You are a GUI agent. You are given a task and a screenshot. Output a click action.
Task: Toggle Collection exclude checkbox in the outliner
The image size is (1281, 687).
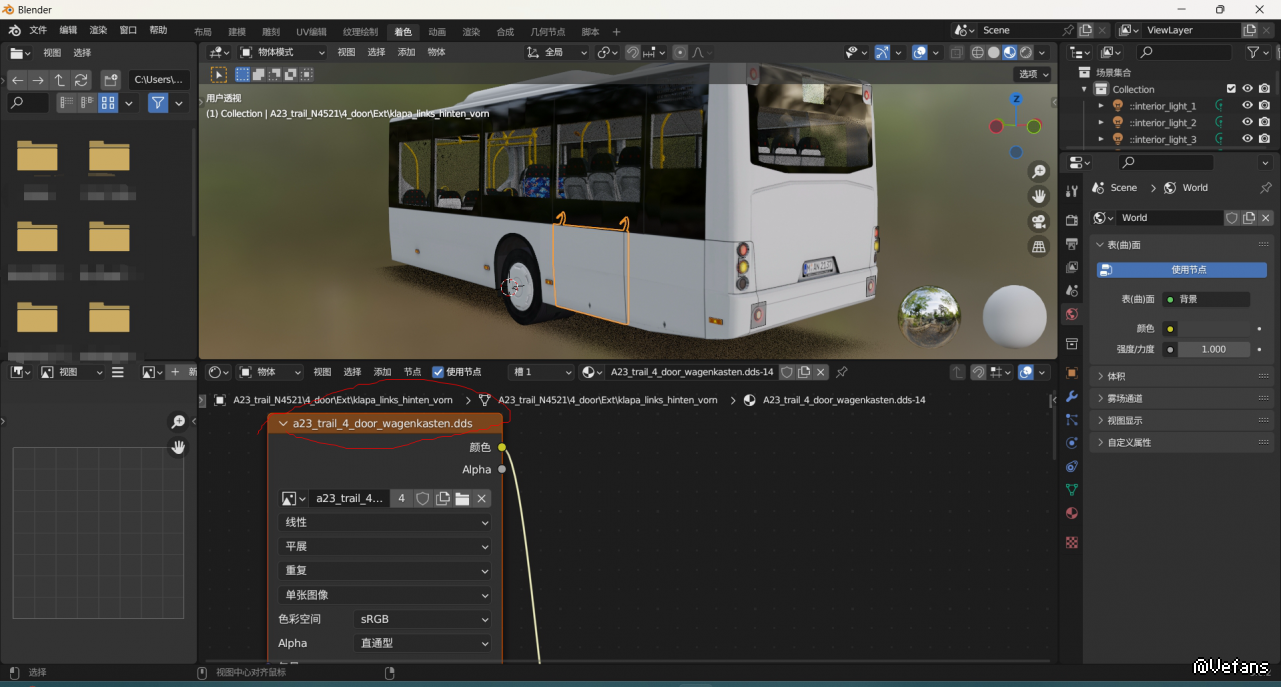(x=1231, y=89)
